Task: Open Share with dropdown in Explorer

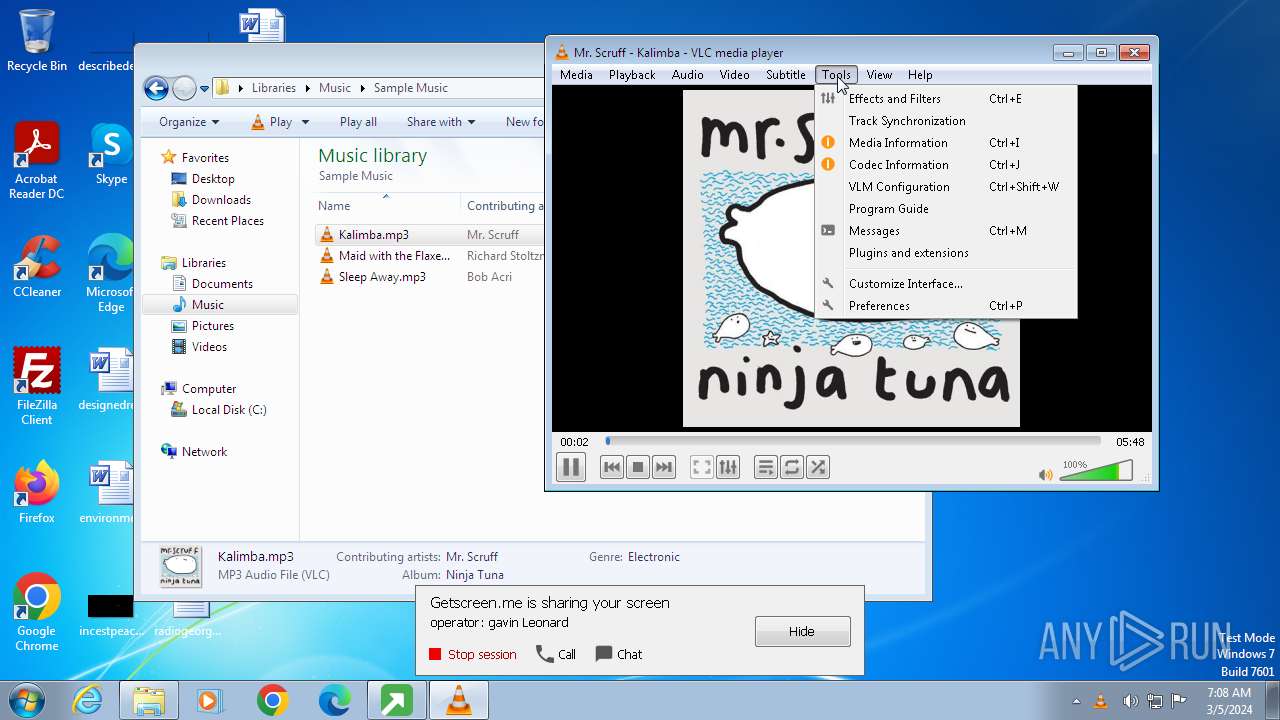Action: 441,122
